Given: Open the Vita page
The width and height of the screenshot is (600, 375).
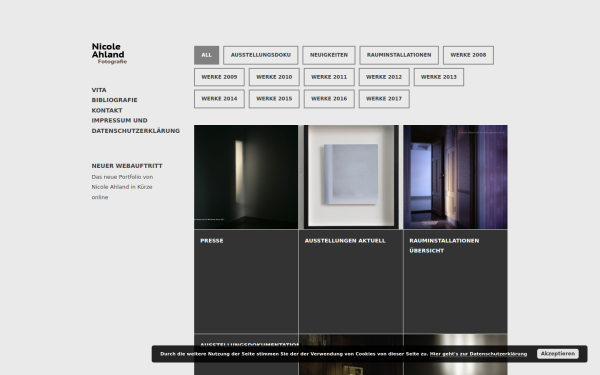Looking at the screenshot, I should click(99, 90).
